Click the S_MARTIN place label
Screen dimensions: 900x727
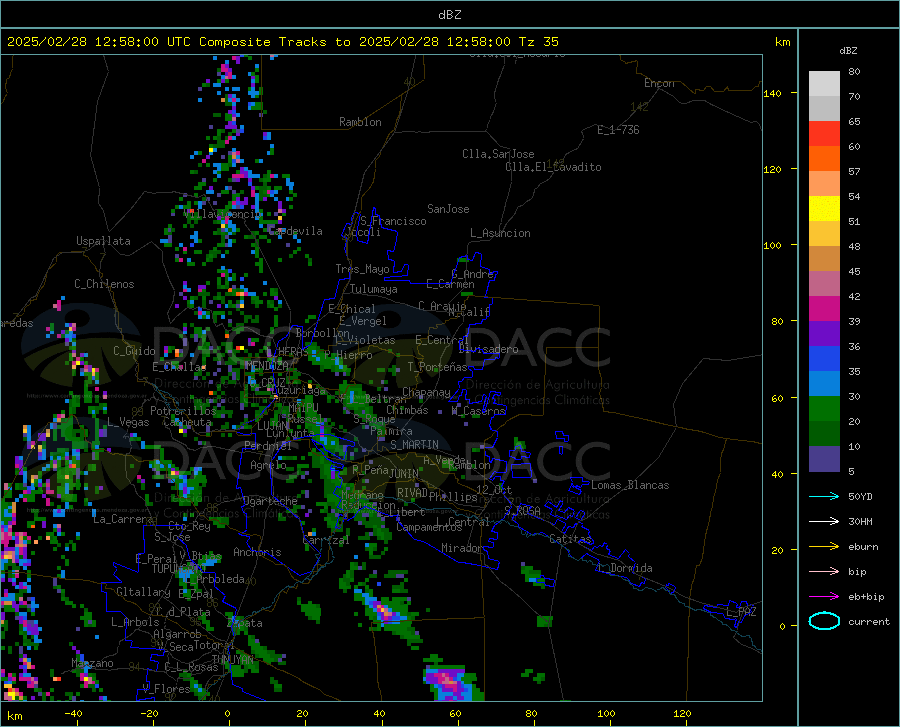pyautogui.click(x=414, y=445)
